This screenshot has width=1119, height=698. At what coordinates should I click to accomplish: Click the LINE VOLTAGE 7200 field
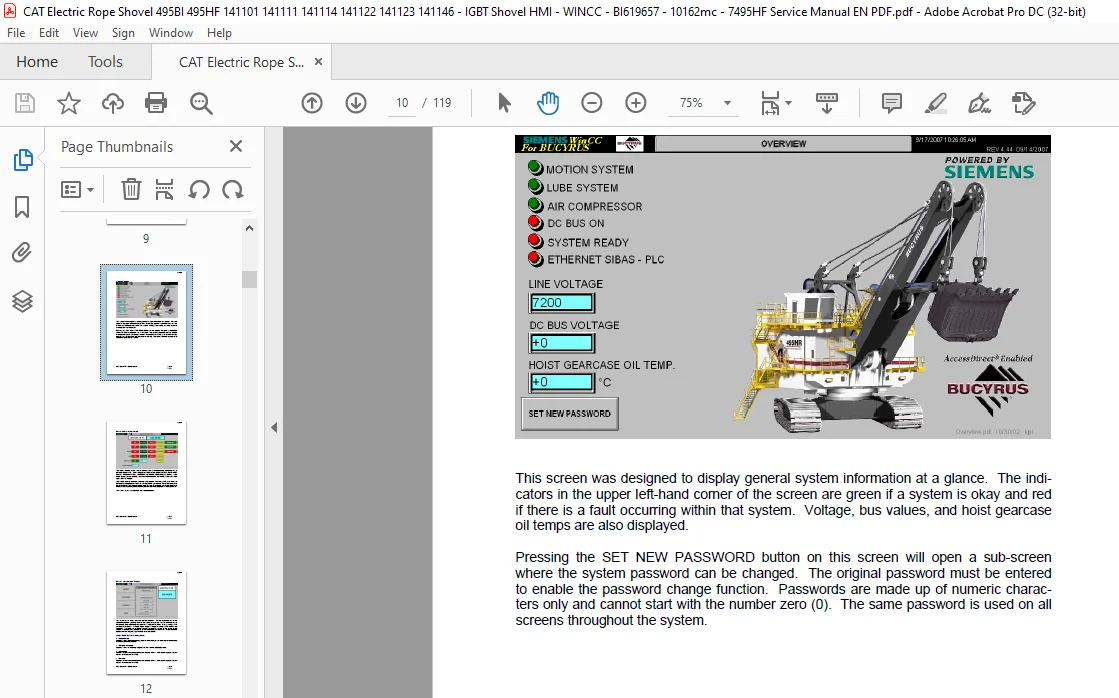coord(562,303)
